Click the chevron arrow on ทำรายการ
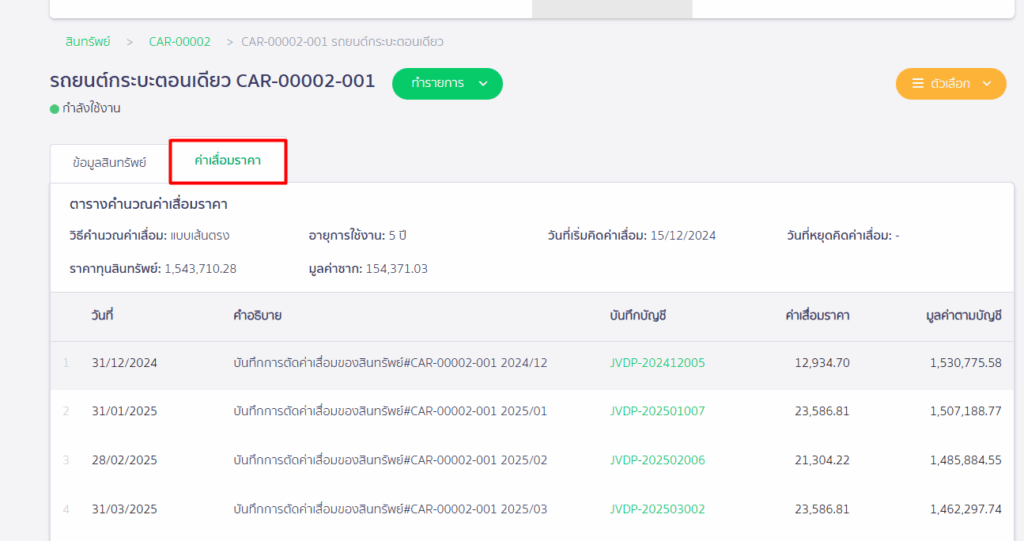The height and width of the screenshot is (541, 1024). 483,84
